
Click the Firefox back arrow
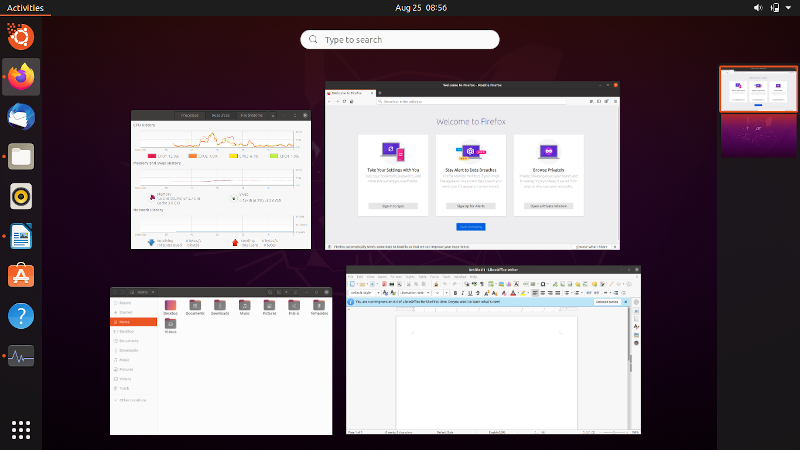[x=330, y=102]
